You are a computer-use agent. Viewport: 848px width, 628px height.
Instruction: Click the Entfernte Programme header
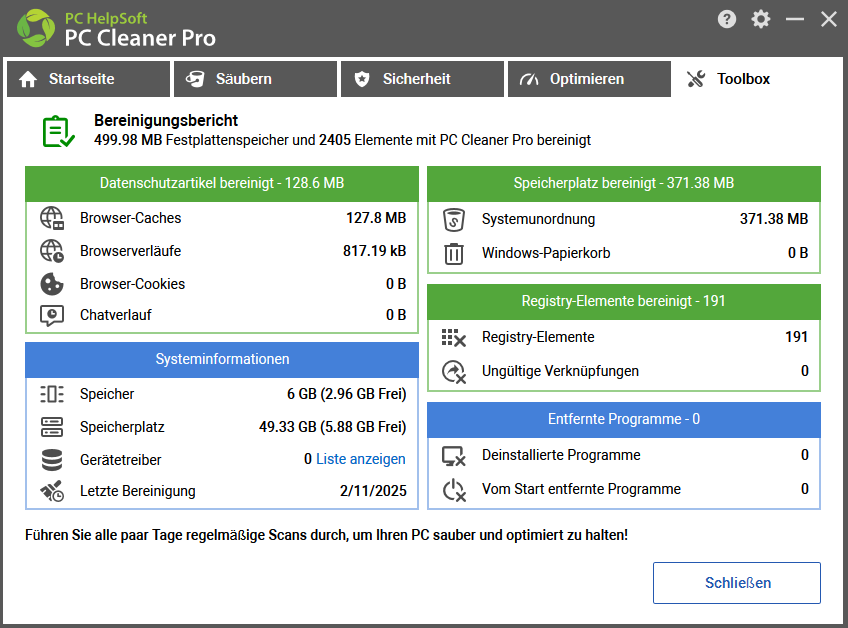(624, 419)
